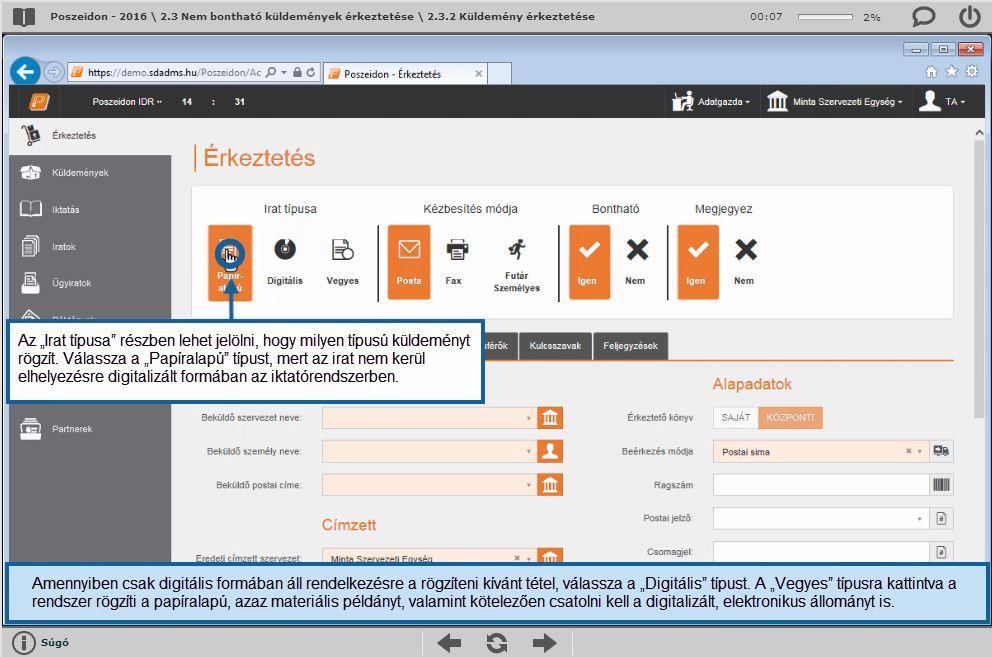Switch to the Kulcsszavak tab
The height and width of the screenshot is (657, 992).
[555, 346]
